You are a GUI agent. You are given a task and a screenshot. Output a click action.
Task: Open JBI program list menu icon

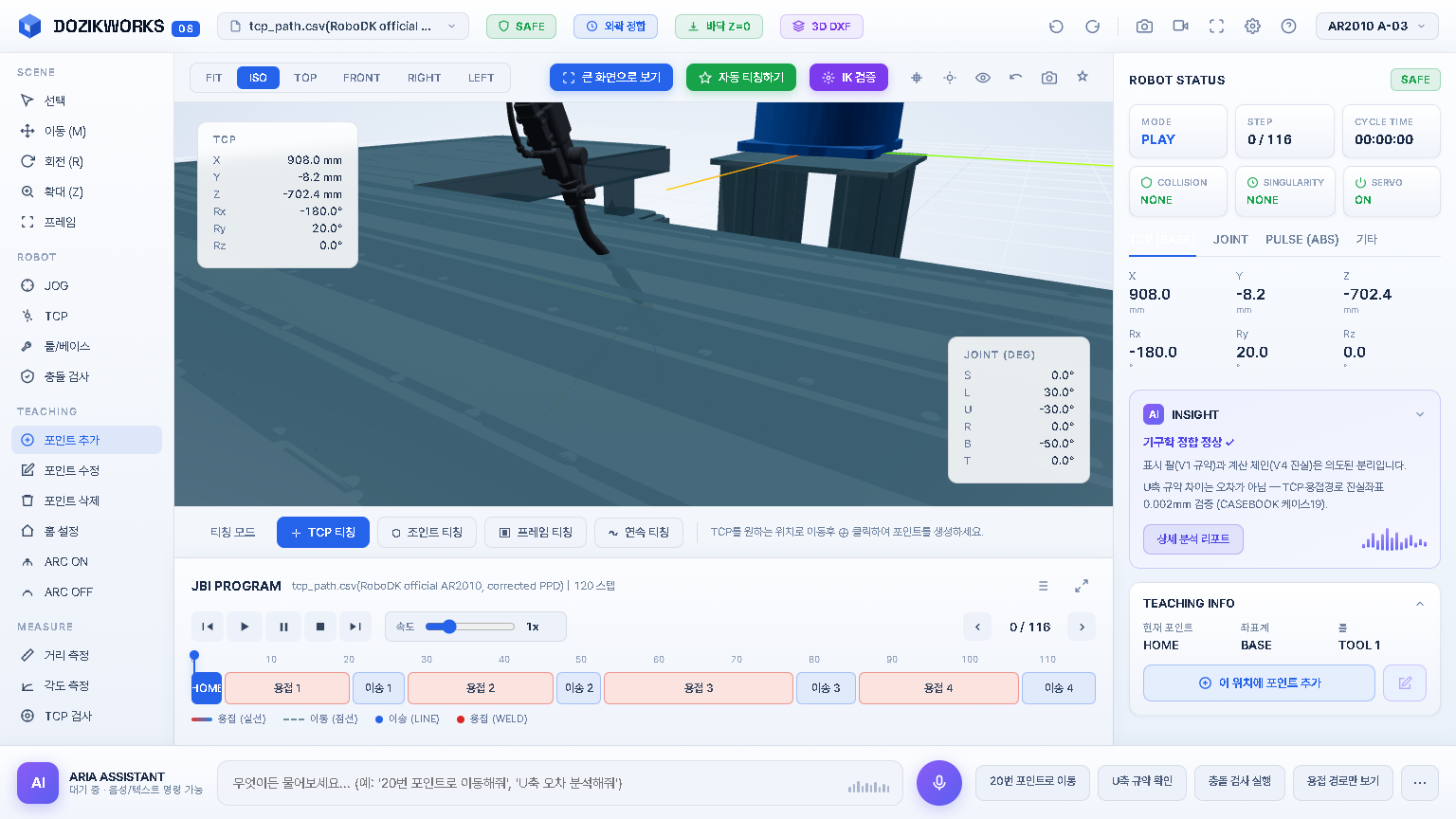pyautogui.click(x=1043, y=586)
